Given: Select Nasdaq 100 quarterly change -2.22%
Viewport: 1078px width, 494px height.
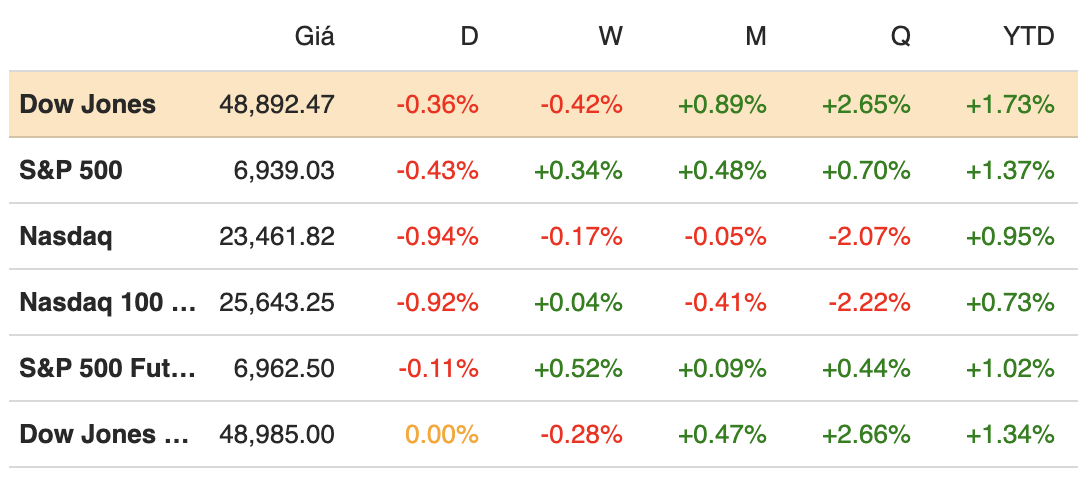Looking at the screenshot, I should click(868, 302).
